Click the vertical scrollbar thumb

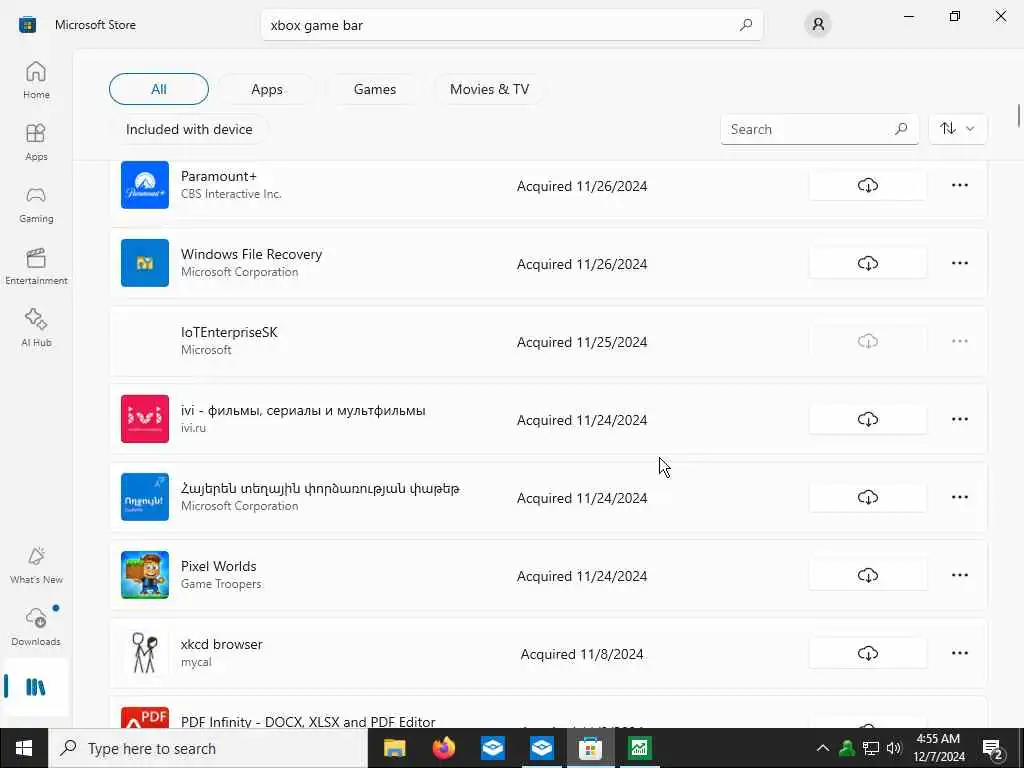pos(1018,116)
